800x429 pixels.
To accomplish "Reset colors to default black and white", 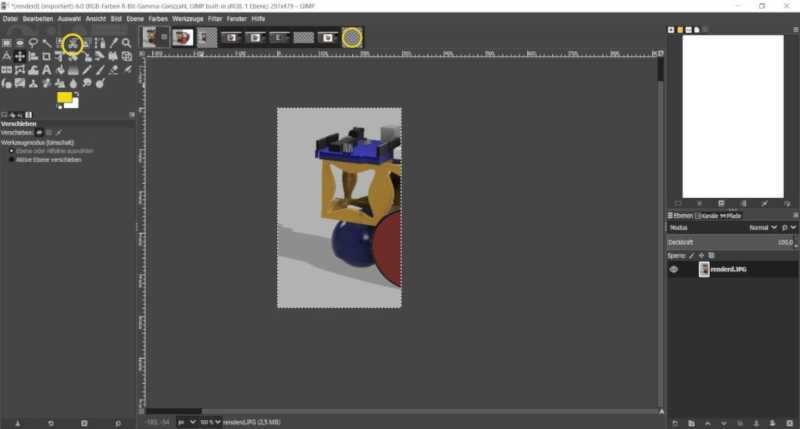I will [60, 107].
